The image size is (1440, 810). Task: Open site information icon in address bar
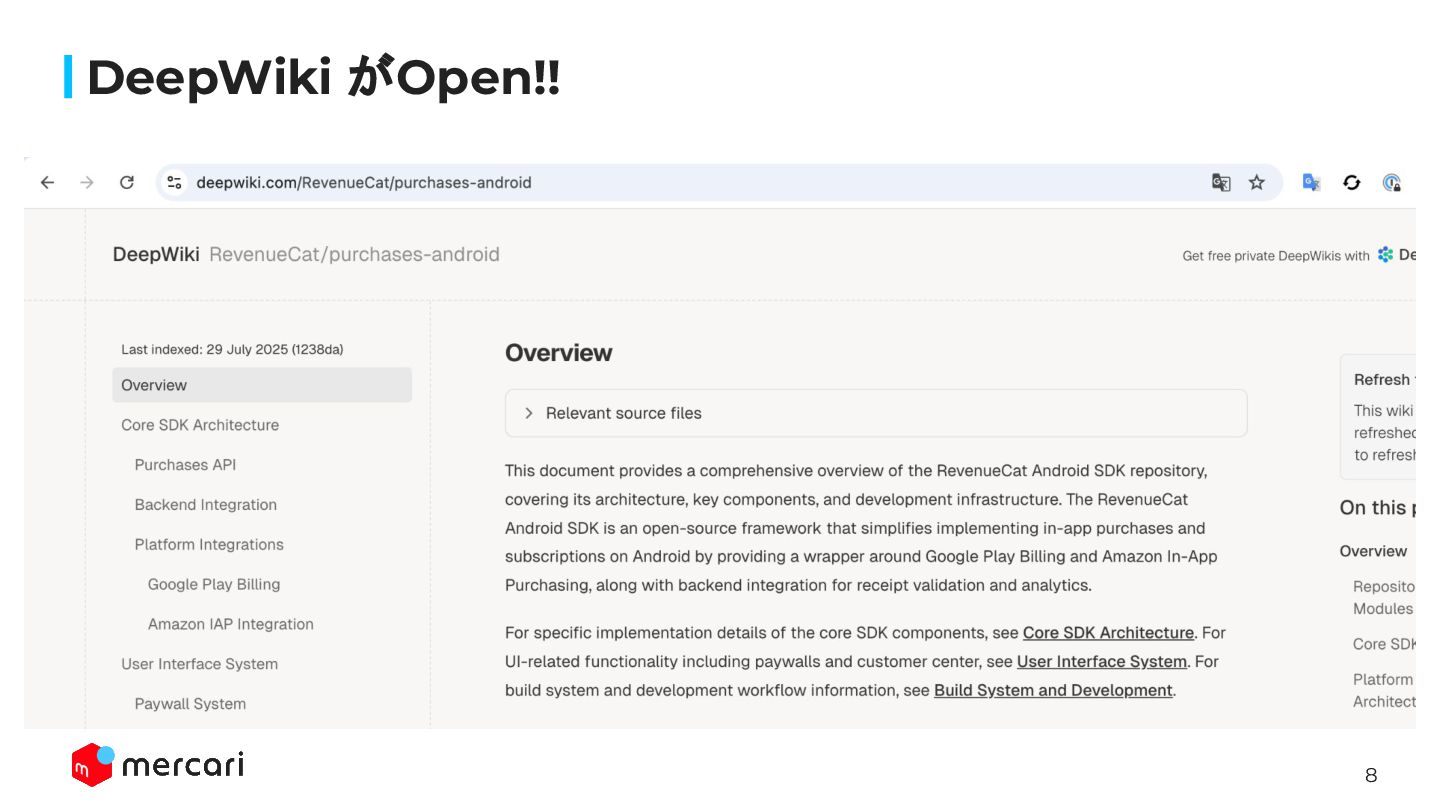coord(175,182)
